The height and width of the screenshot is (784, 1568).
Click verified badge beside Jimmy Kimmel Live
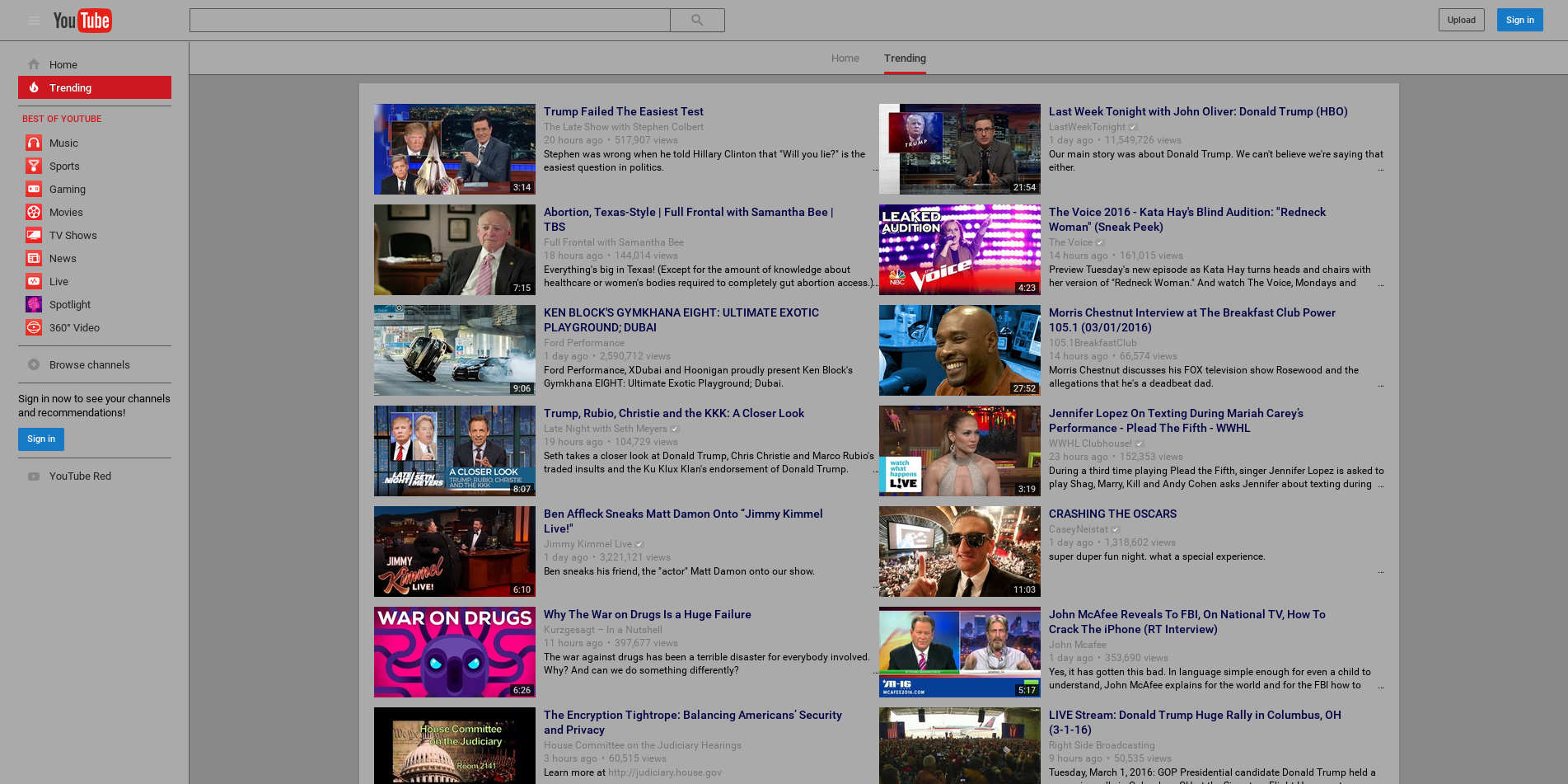pos(639,544)
